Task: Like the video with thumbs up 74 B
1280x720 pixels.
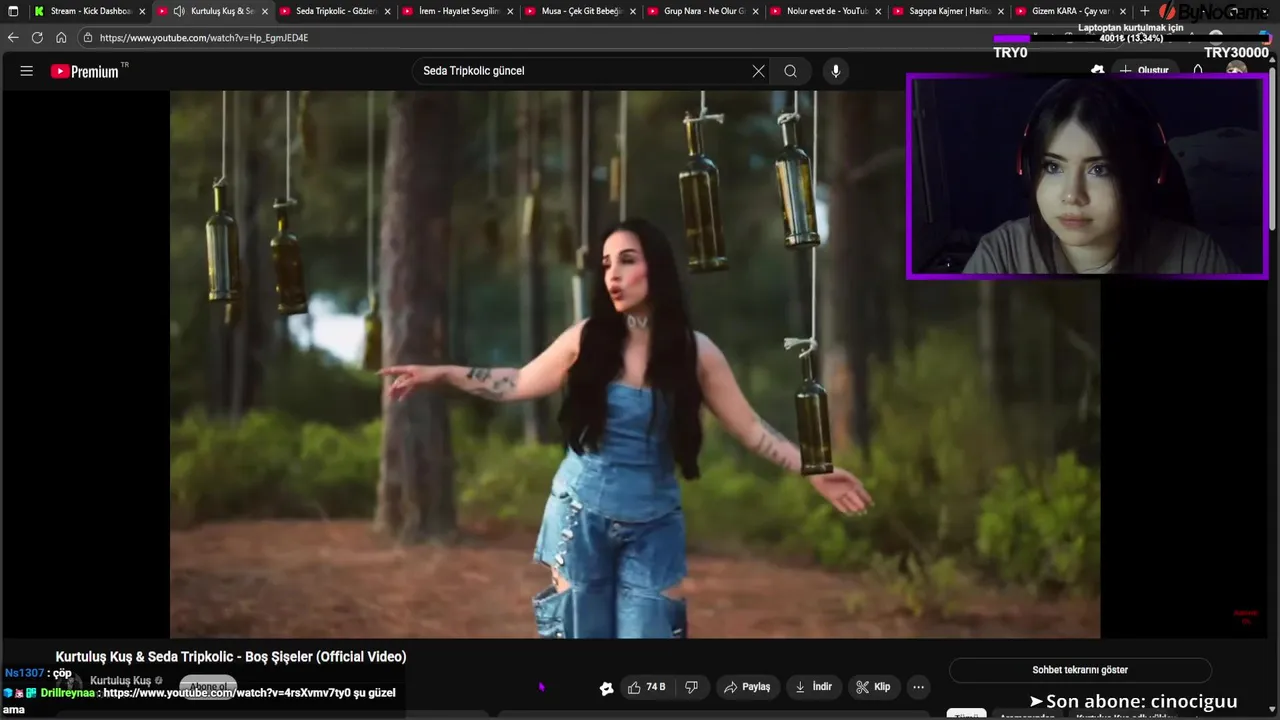Action: coord(646,687)
